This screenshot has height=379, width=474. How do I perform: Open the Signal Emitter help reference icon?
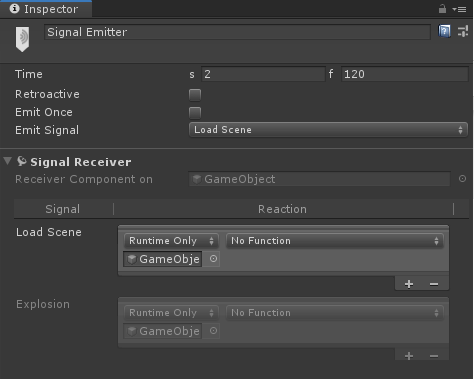[x=444, y=31]
